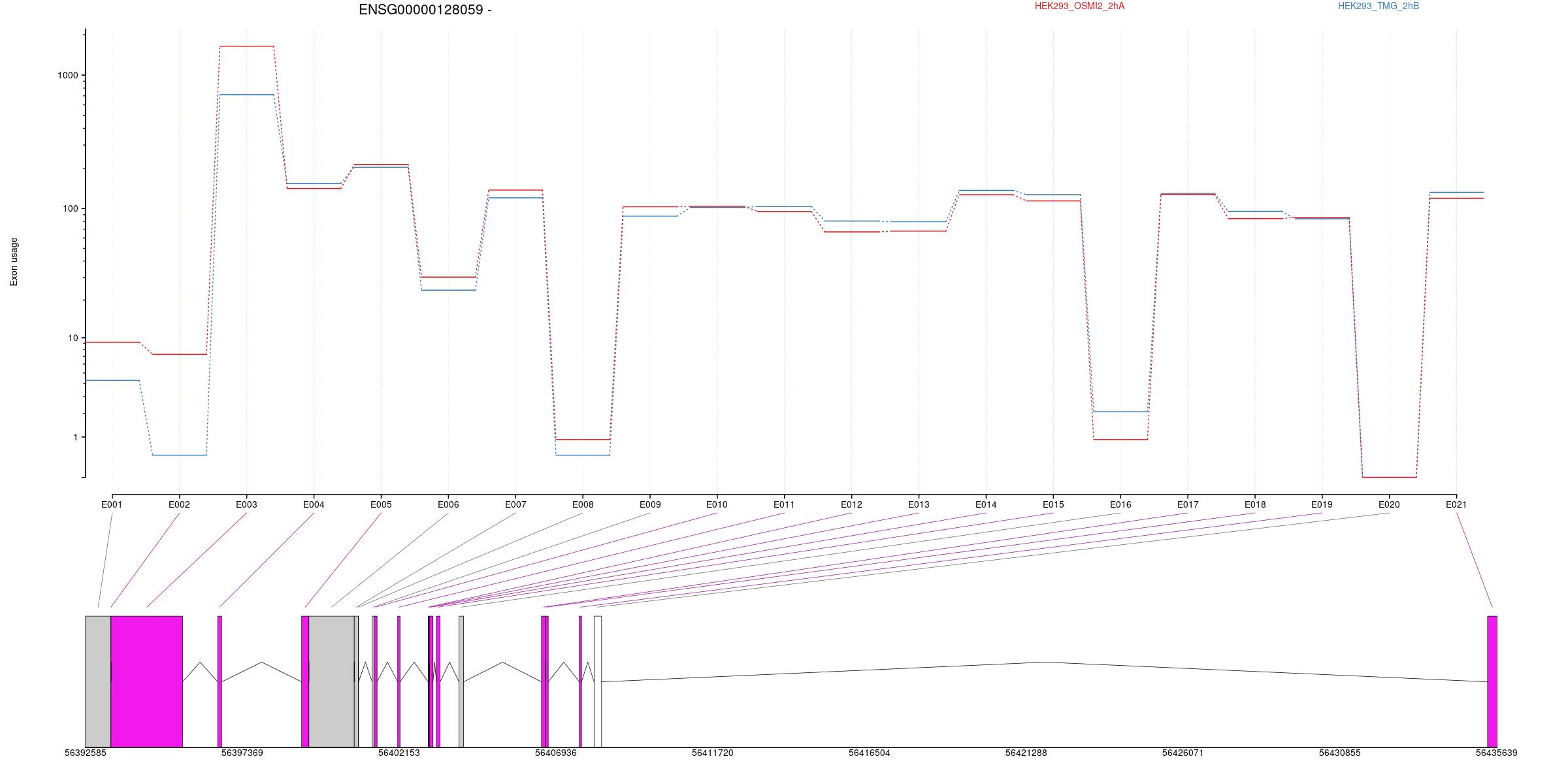This screenshot has height=784, width=1568.
Task: Click genomic coordinate 56416504
Action: tap(870, 753)
